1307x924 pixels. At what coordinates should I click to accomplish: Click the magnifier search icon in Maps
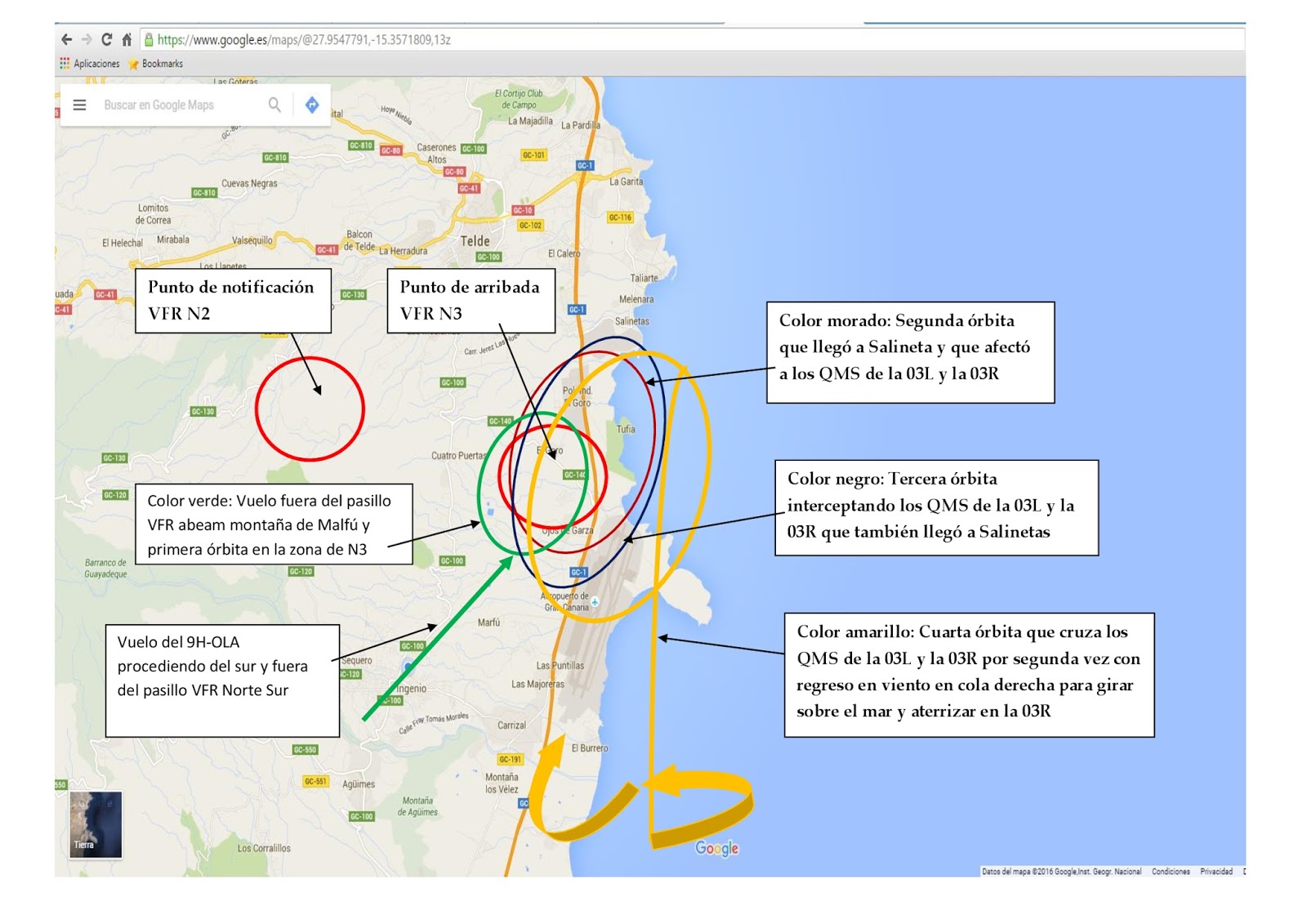pyautogui.click(x=274, y=105)
